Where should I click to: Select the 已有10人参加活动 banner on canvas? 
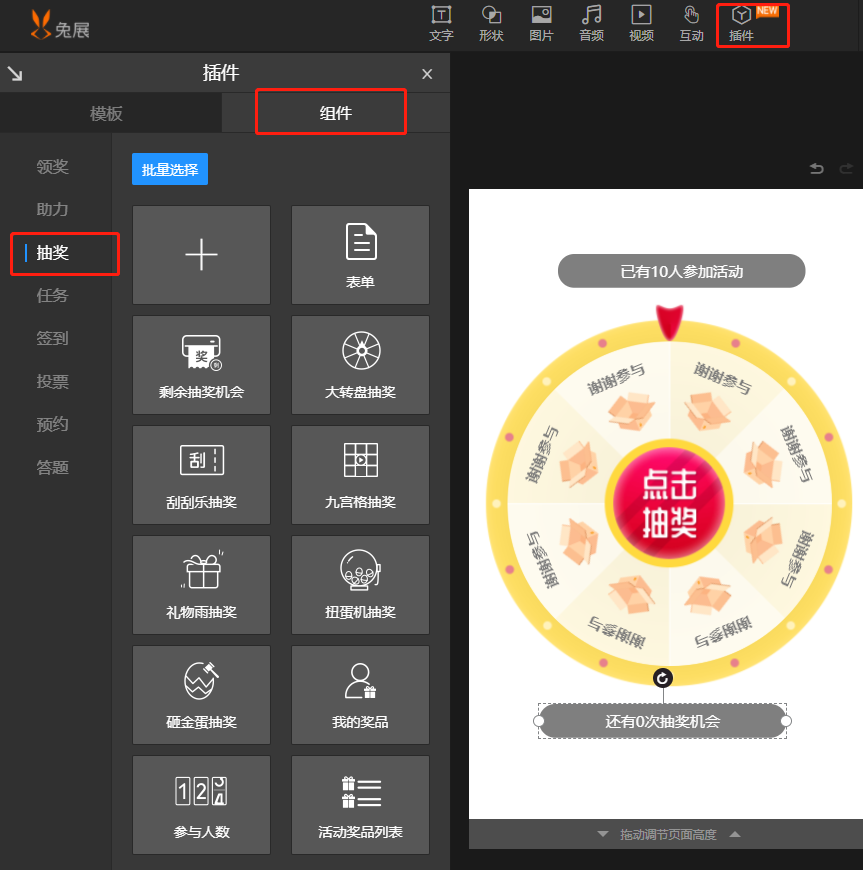pos(682,271)
